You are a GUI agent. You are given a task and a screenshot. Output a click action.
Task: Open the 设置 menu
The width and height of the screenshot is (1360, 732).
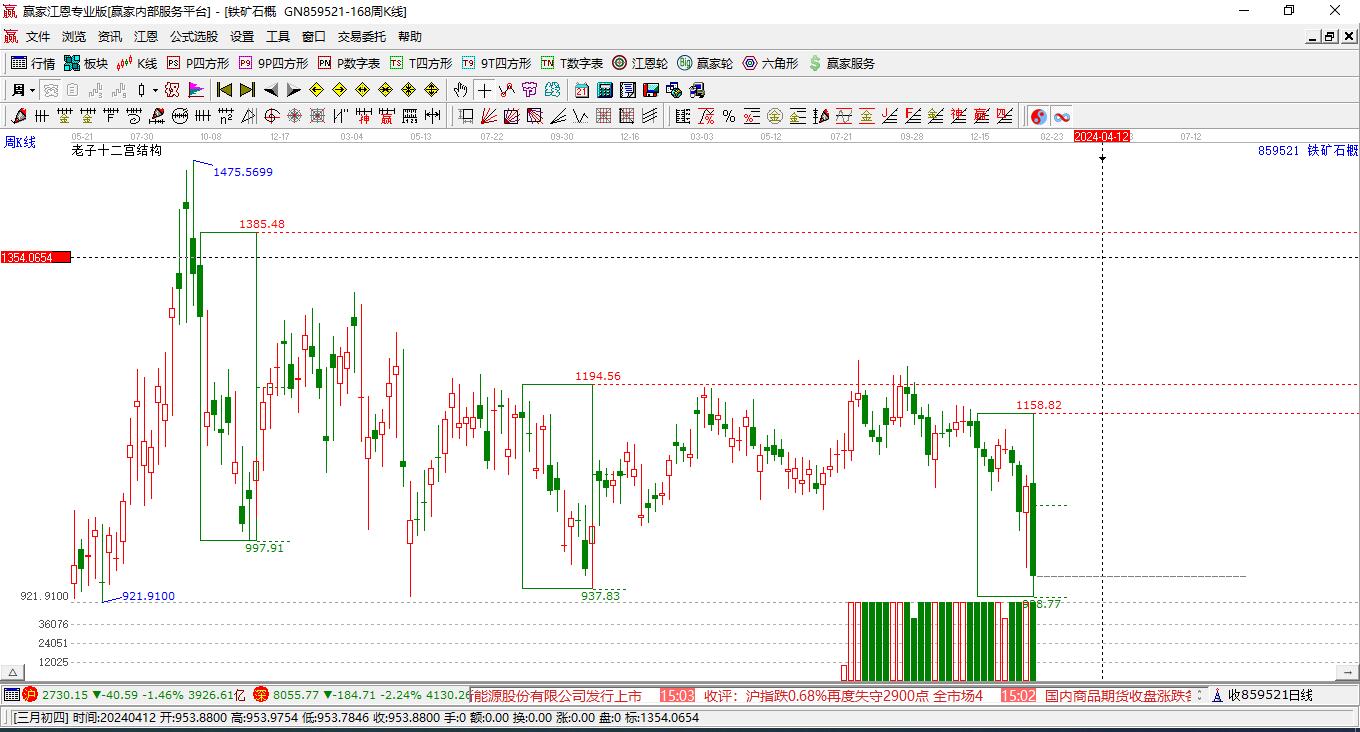[x=242, y=36]
